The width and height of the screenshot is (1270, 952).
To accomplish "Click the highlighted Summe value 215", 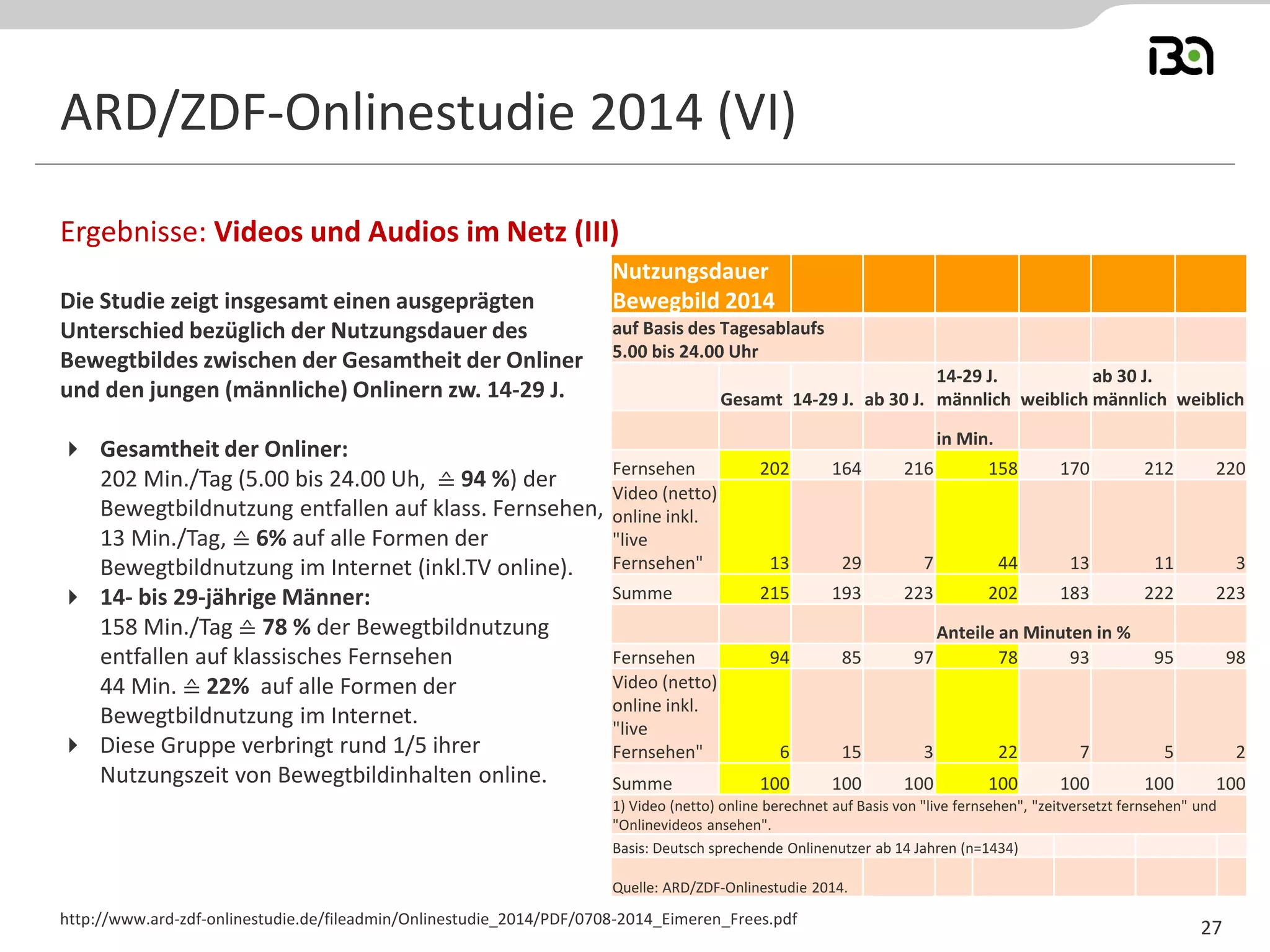I will (x=774, y=593).
